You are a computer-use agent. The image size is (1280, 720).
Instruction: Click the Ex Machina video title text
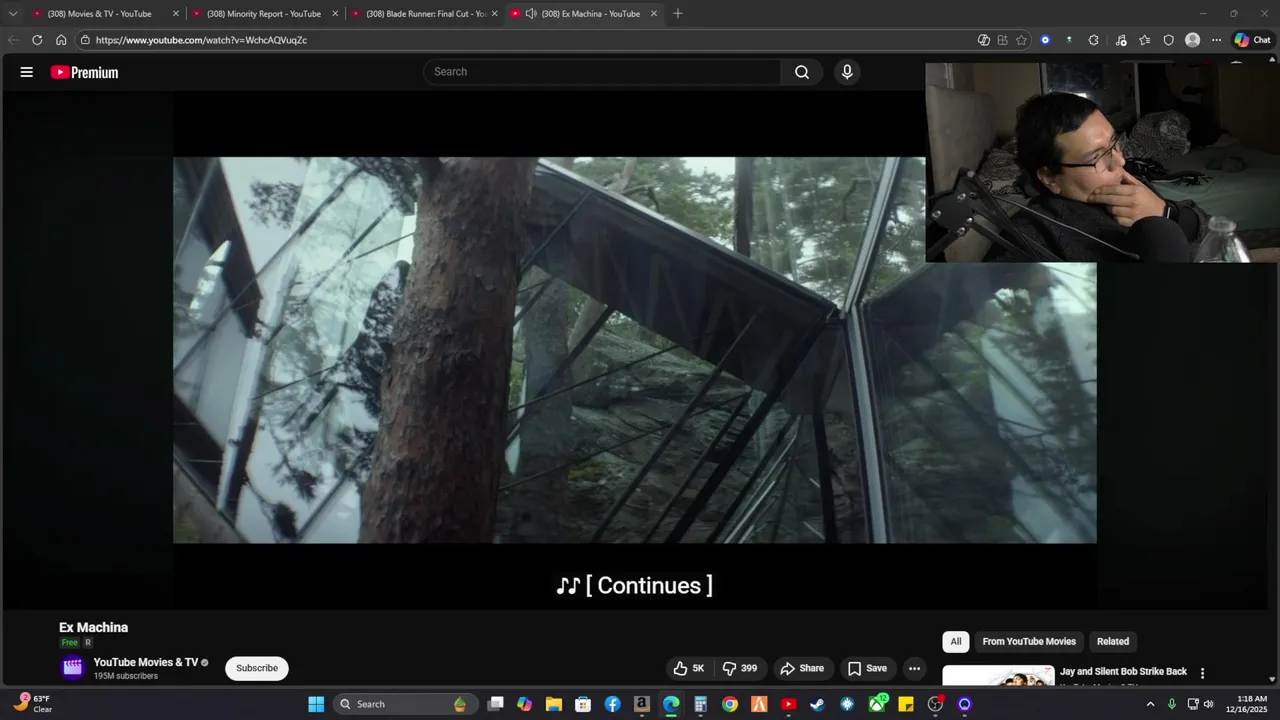94,628
